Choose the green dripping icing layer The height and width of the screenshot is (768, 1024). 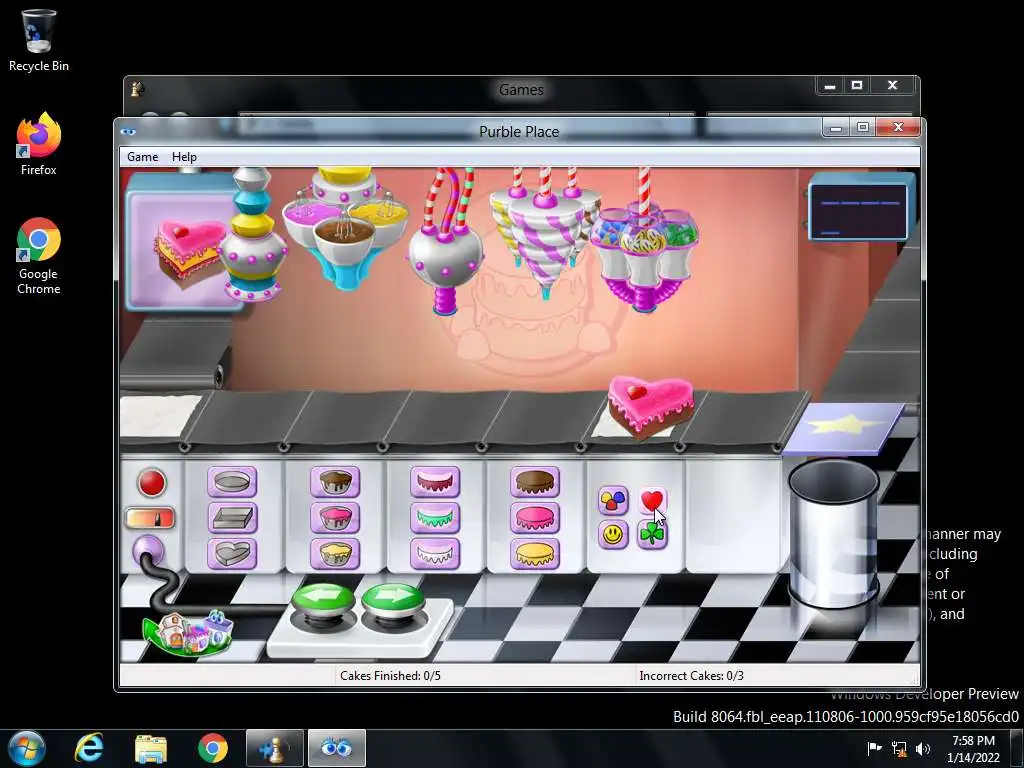coord(435,518)
